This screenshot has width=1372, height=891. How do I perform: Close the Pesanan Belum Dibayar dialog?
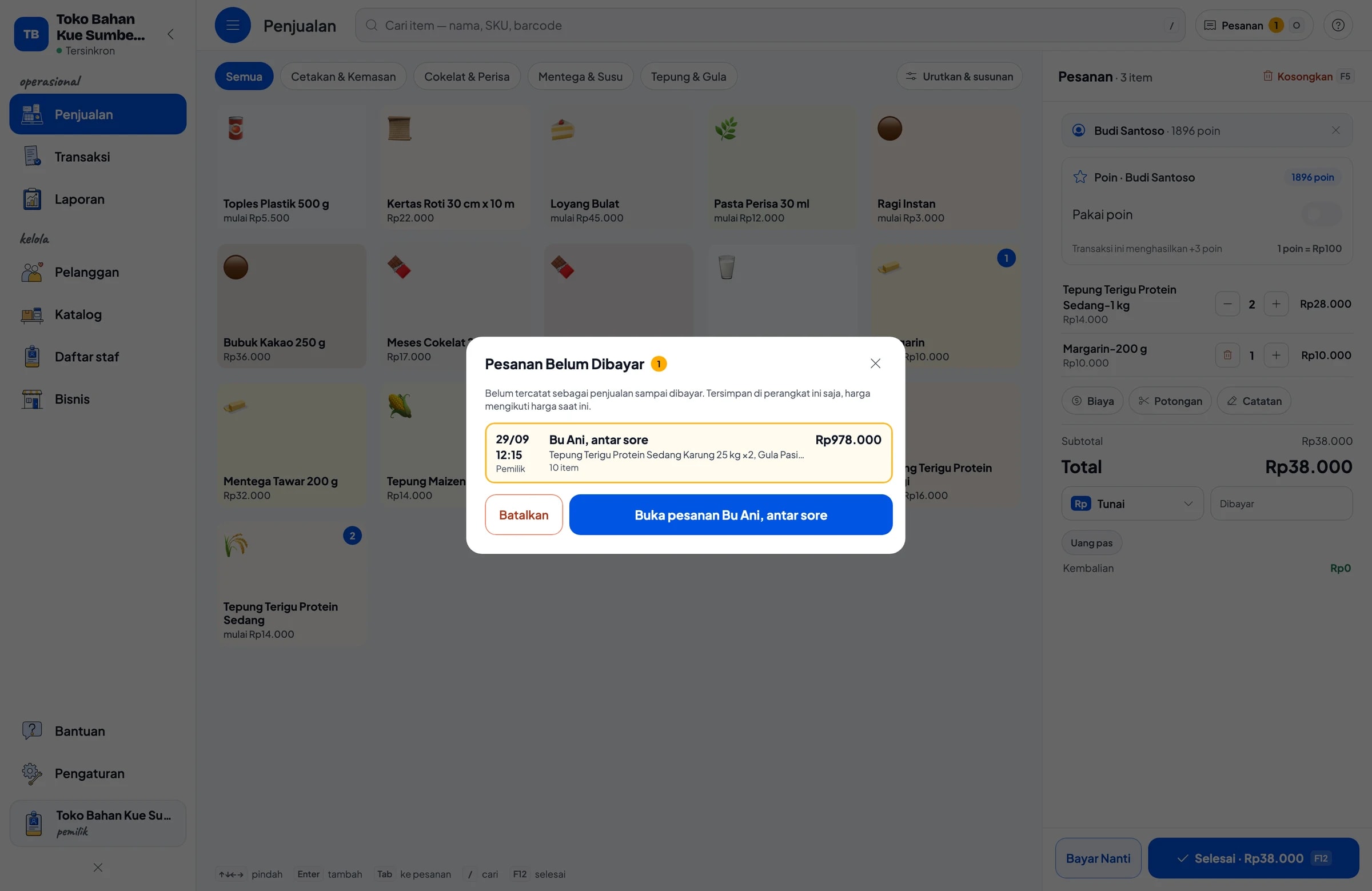point(875,363)
